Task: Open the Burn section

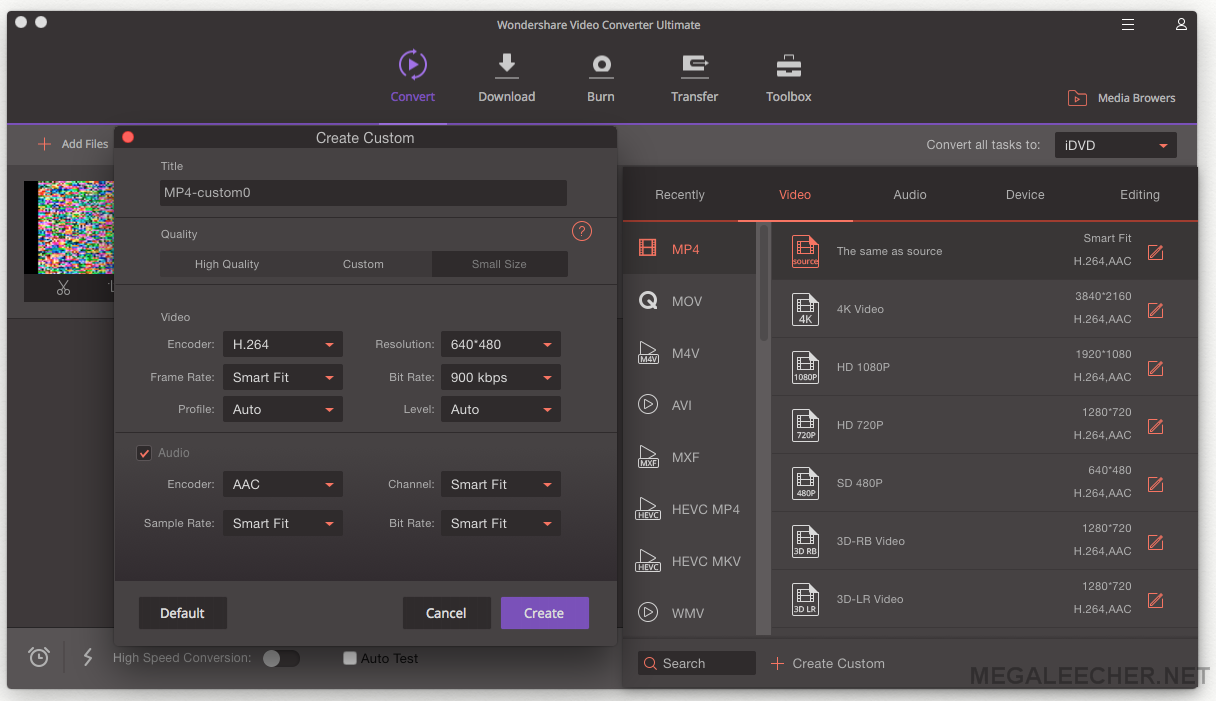Action: 601,76
